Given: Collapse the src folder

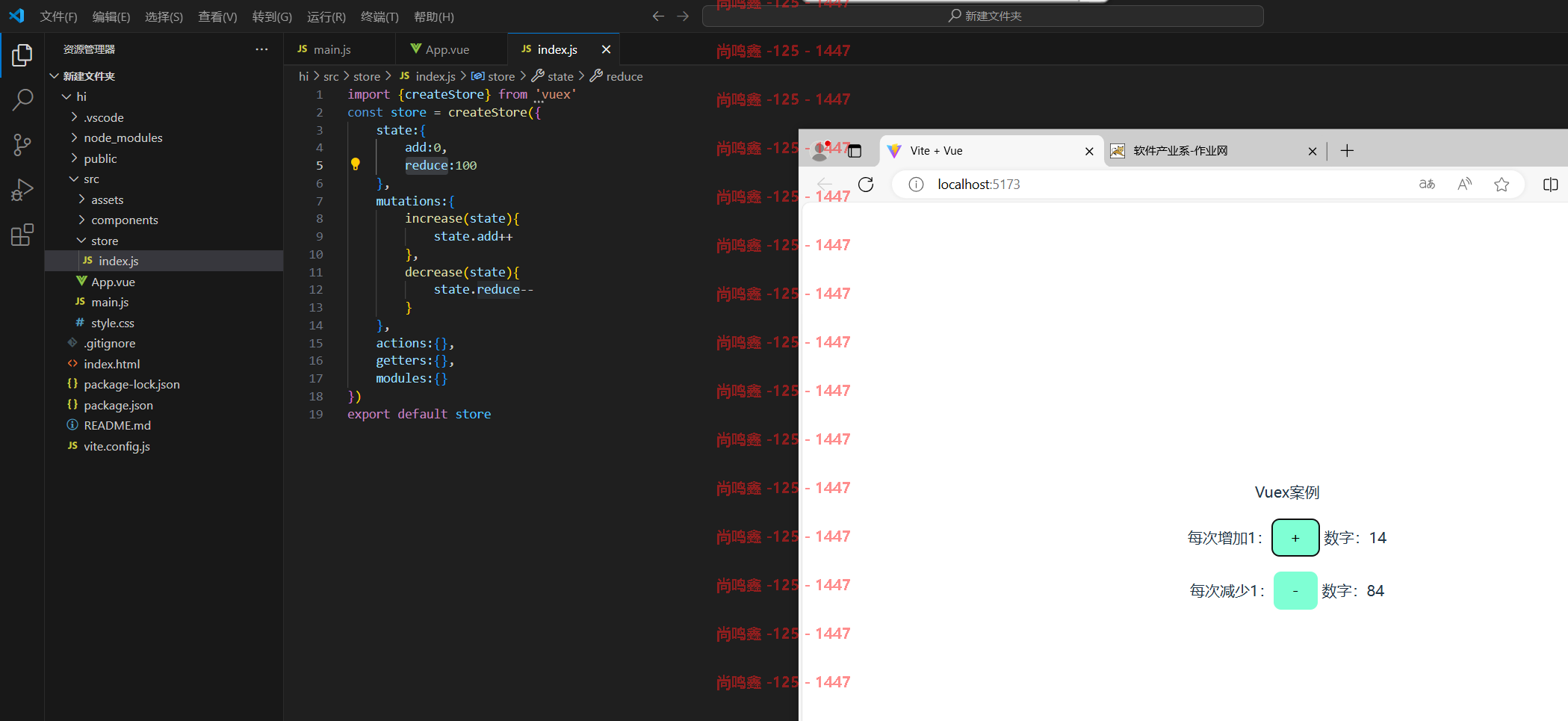Looking at the screenshot, I should [x=74, y=179].
